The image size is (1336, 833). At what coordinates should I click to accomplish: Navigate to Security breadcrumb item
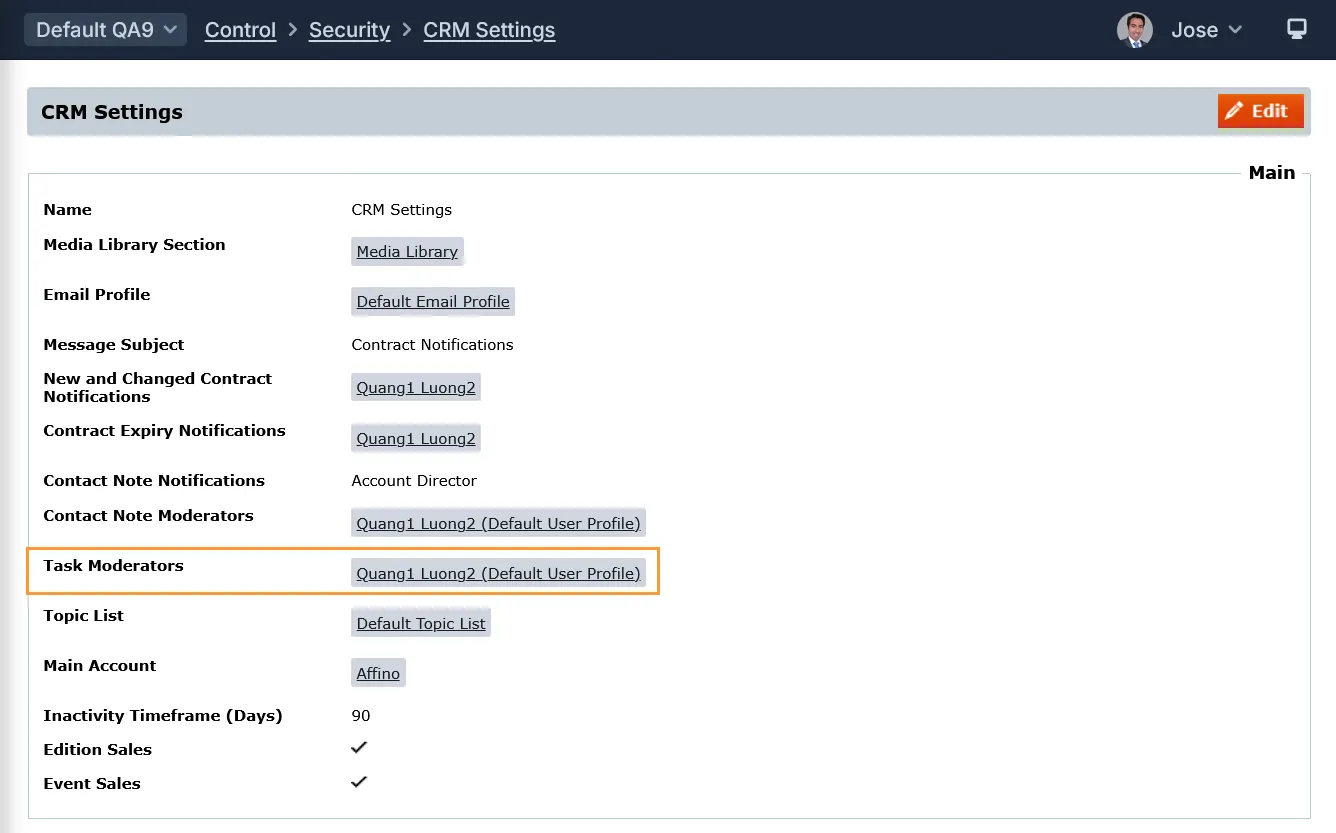coord(349,30)
